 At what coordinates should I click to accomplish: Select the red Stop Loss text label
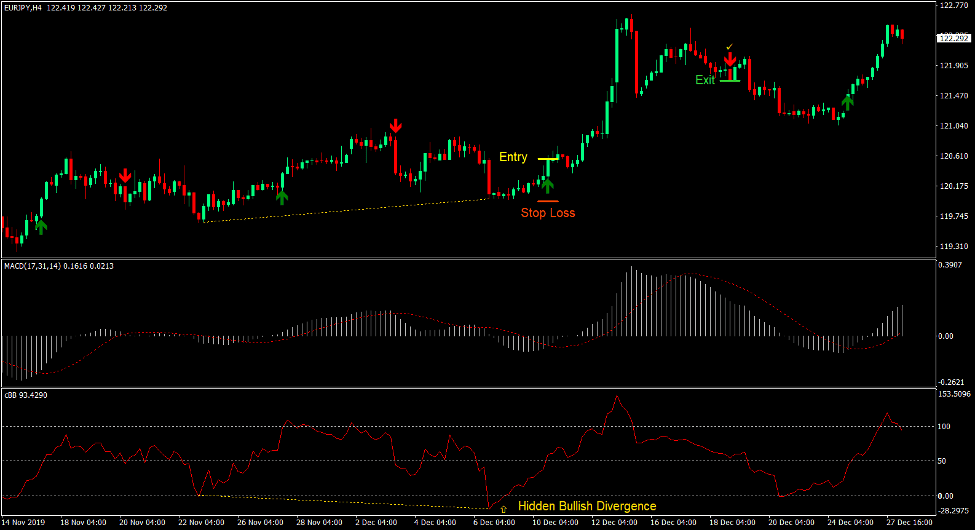pyautogui.click(x=547, y=212)
